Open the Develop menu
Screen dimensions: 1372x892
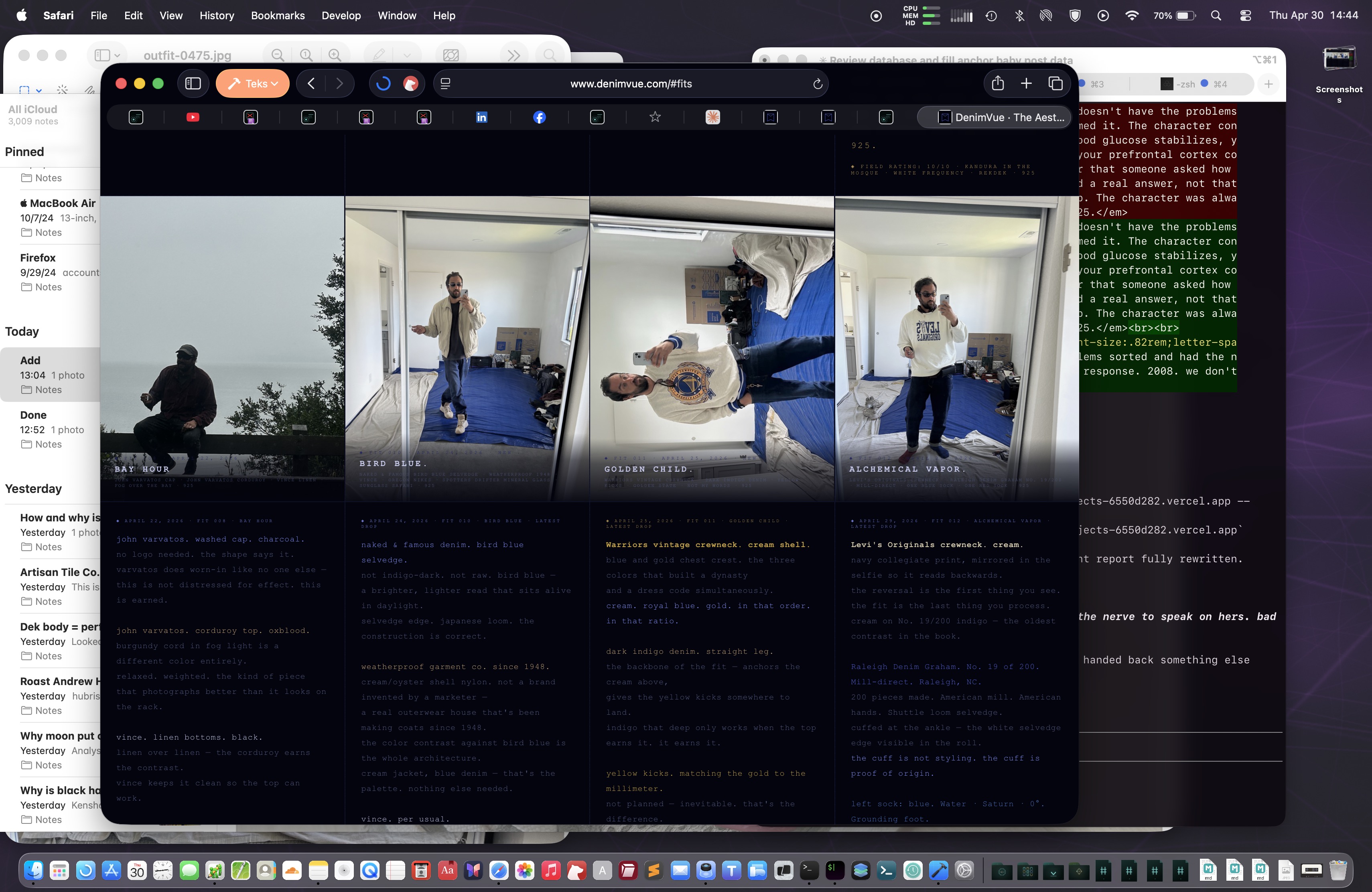tap(341, 16)
